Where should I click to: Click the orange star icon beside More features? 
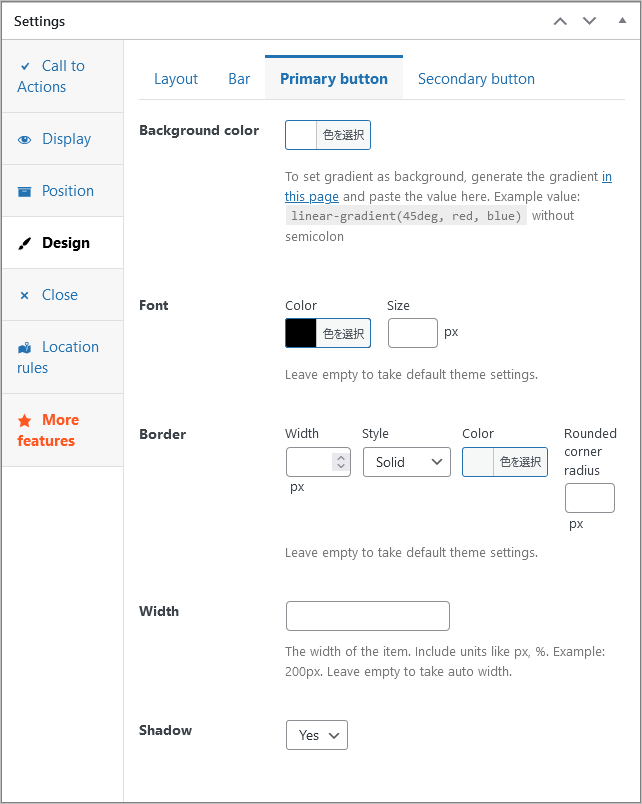click(25, 420)
